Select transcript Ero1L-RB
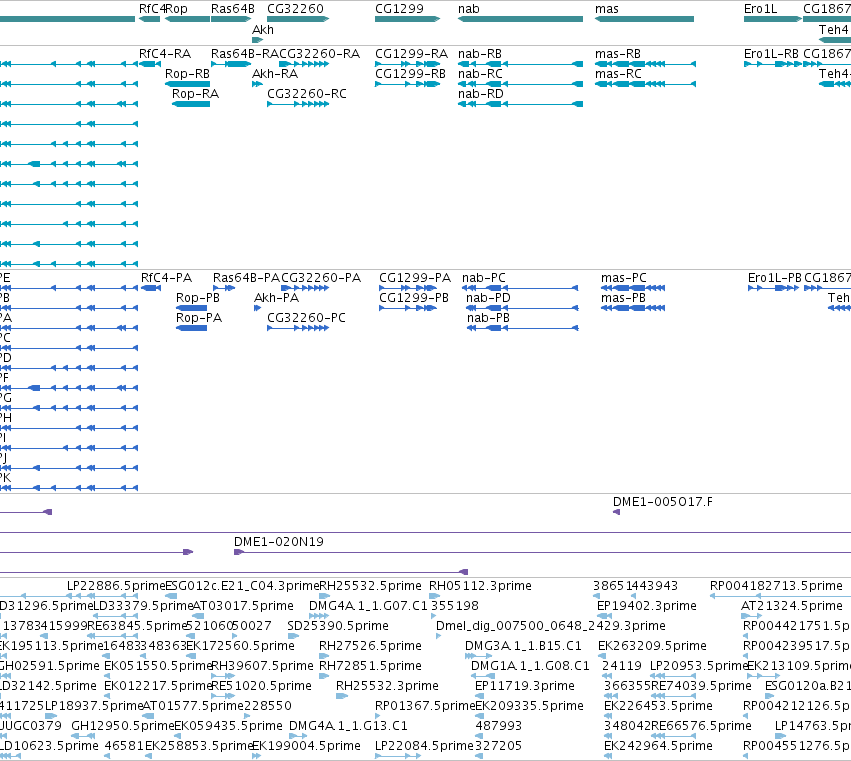Screen dimensions: 851x761 click(x=771, y=54)
